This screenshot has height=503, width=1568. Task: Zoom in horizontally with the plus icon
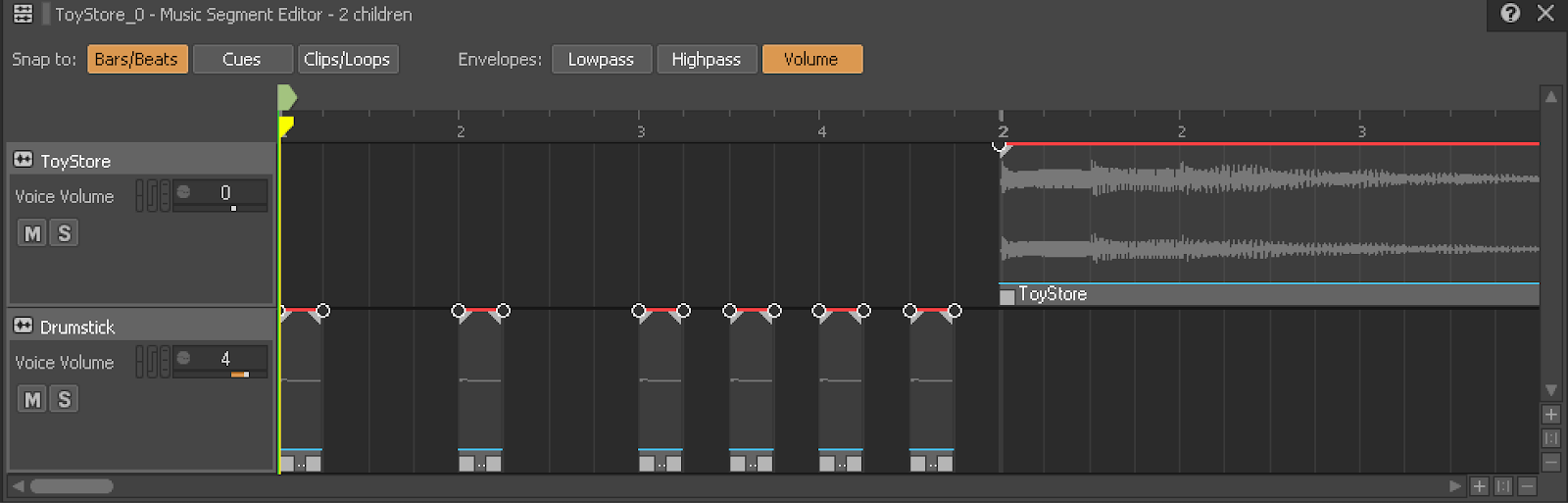1480,486
